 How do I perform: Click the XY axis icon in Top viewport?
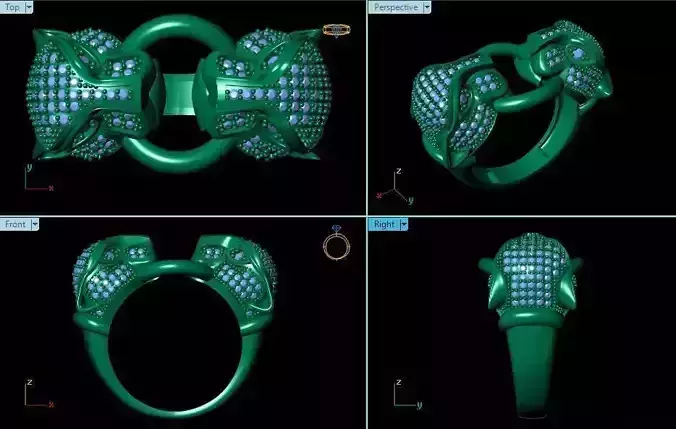[x=38, y=178]
